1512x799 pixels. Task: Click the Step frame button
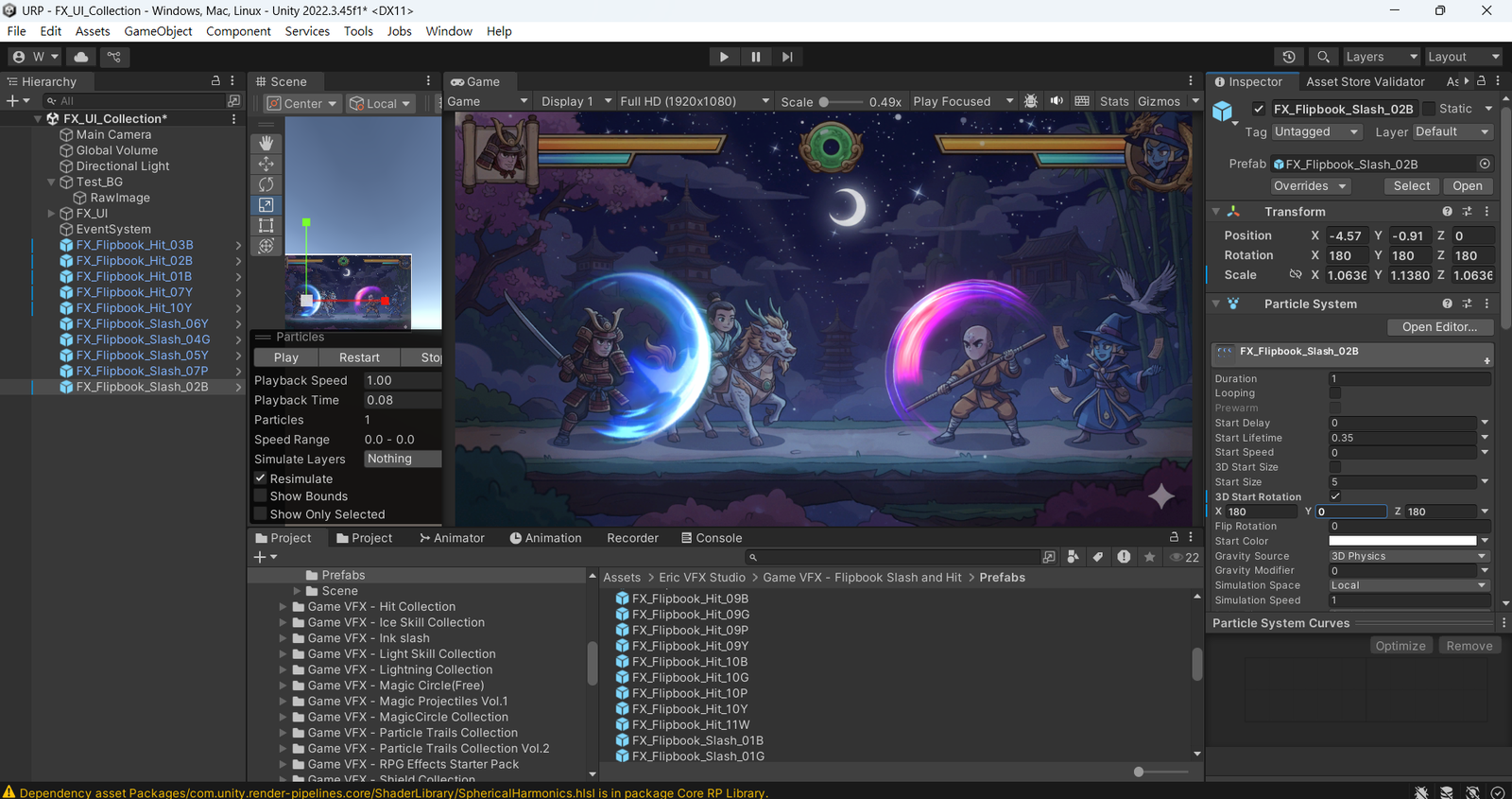[786, 57]
